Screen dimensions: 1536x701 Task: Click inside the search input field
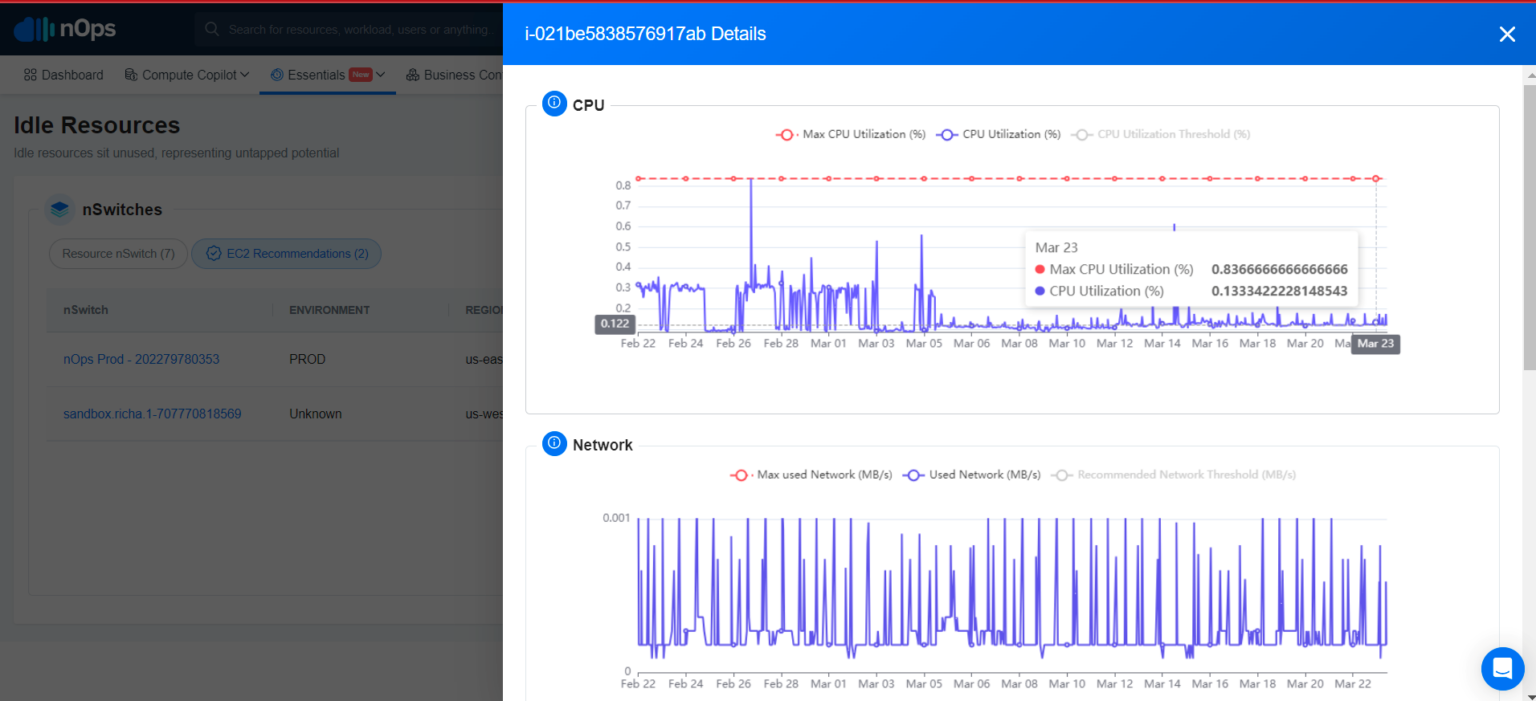(x=330, y=29)
